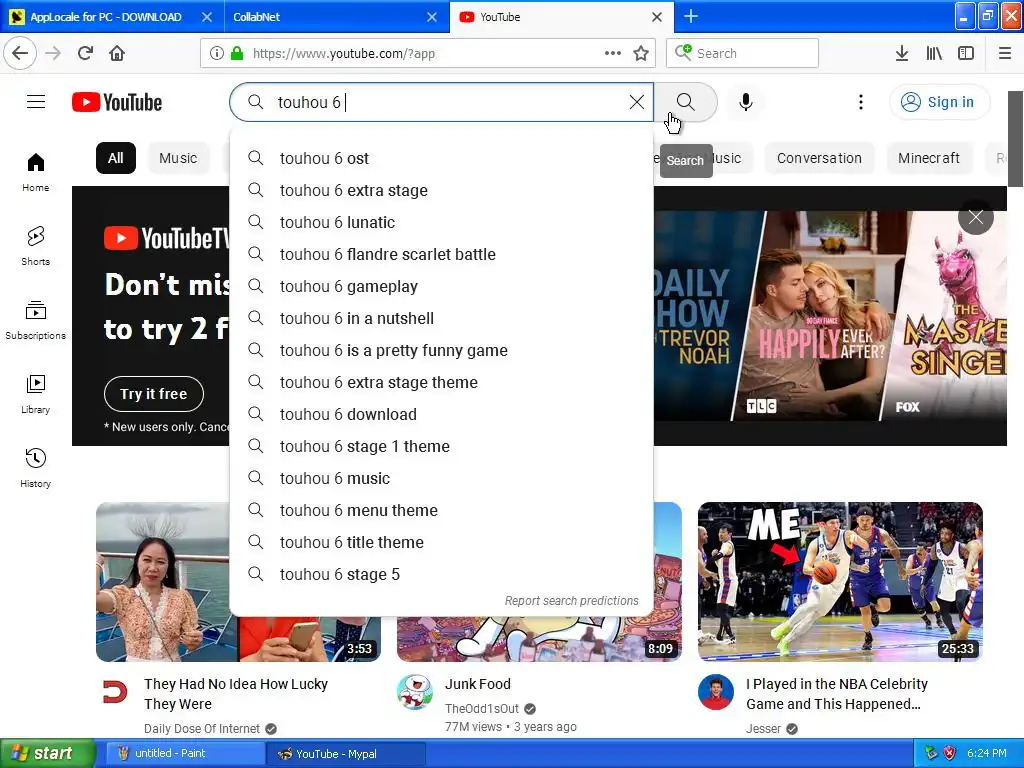Open History in the sidebar
Viewport: 1024px width, 768px height.
(x=35, y=468)
